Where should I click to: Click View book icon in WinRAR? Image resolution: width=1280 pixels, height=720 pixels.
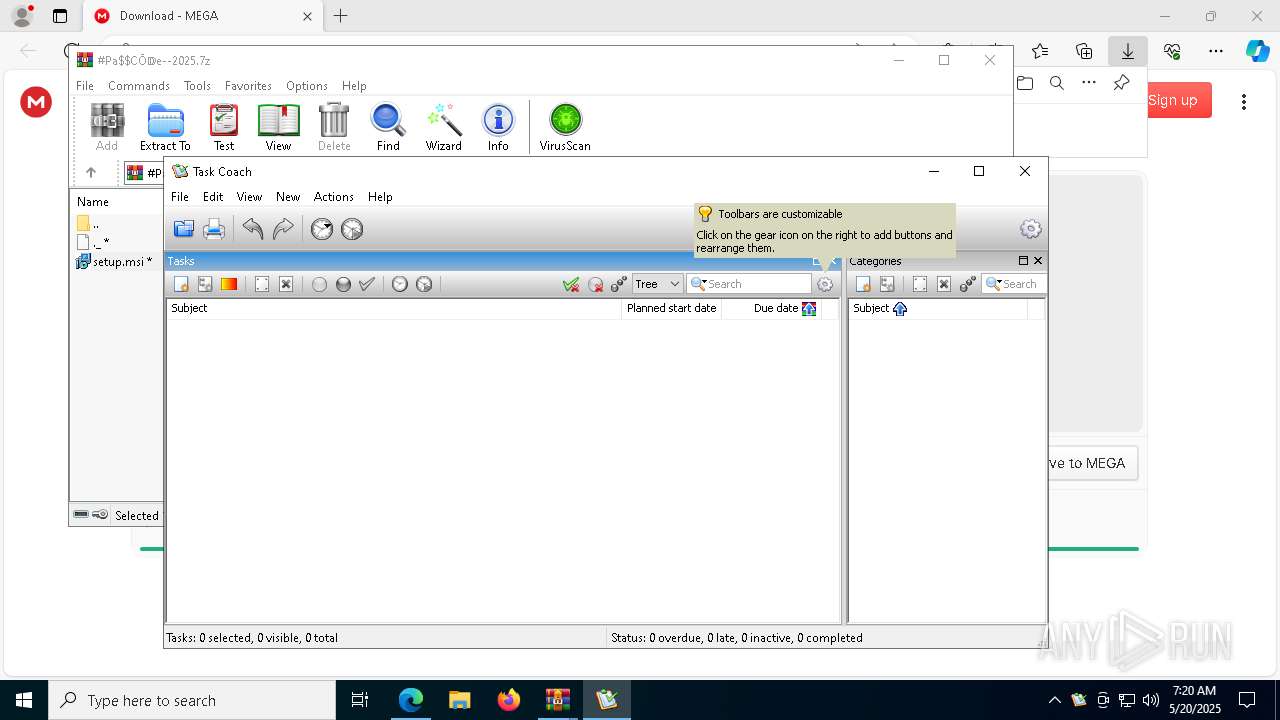pos(278,127)
